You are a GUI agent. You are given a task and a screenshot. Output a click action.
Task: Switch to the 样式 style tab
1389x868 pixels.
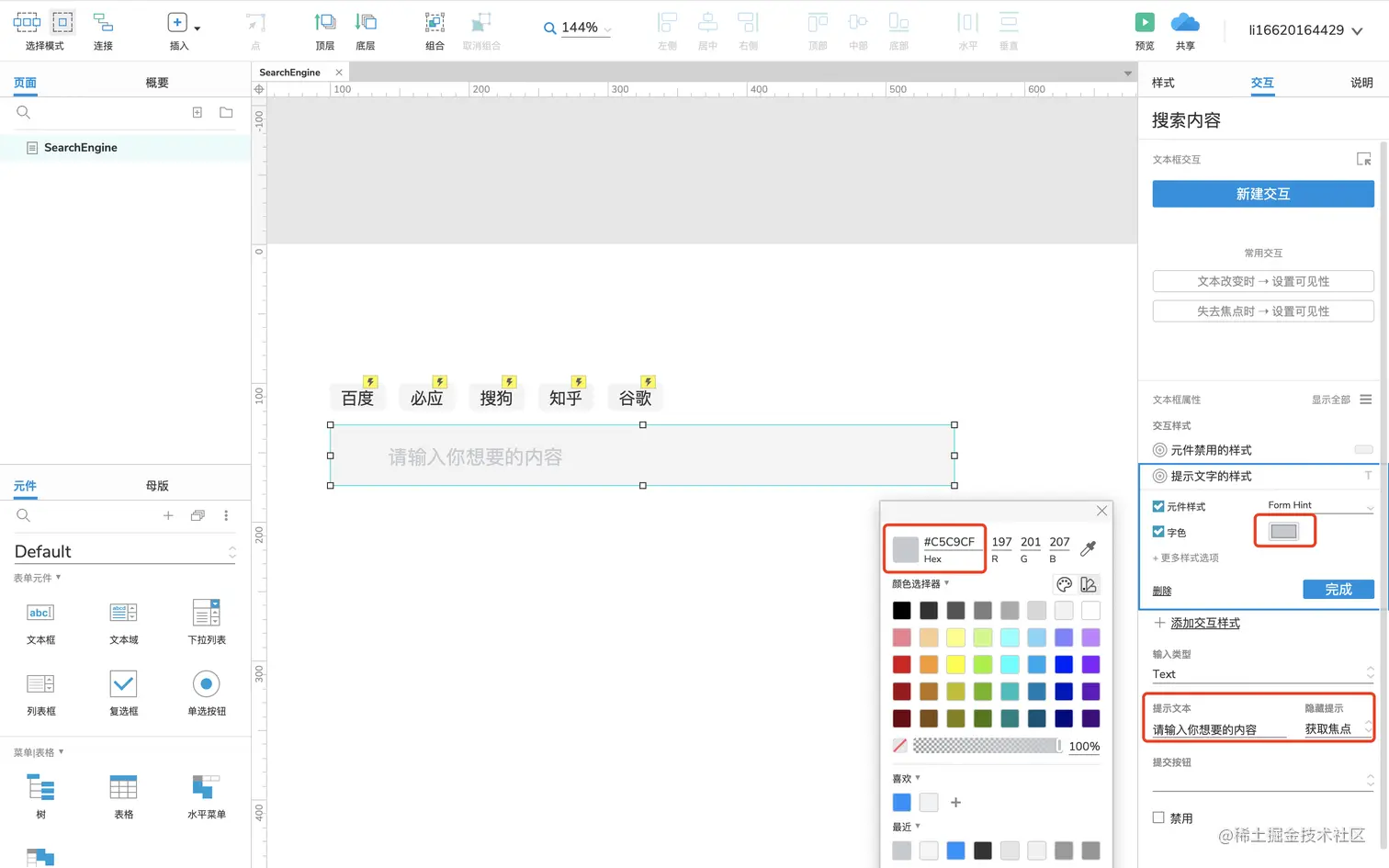point(1163,83)
